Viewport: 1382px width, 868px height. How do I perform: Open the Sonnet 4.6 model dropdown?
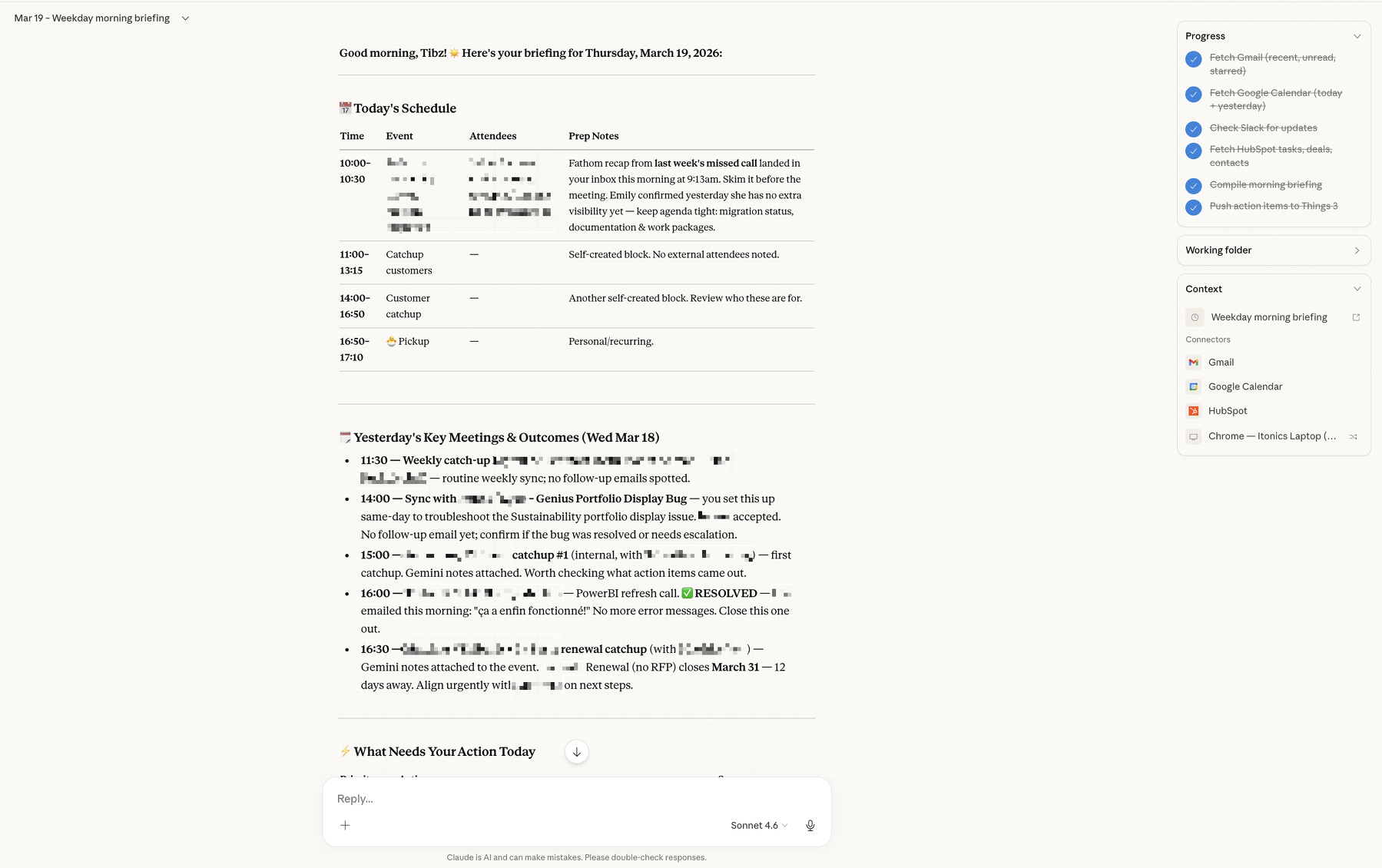[x=758, y=825]
